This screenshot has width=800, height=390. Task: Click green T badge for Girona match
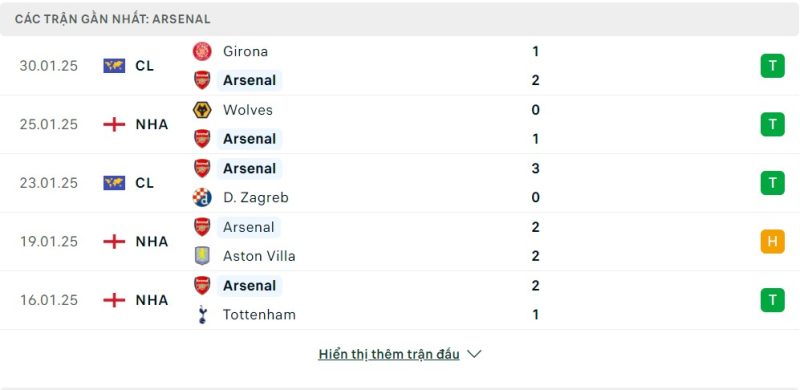[x=772, y=66]
